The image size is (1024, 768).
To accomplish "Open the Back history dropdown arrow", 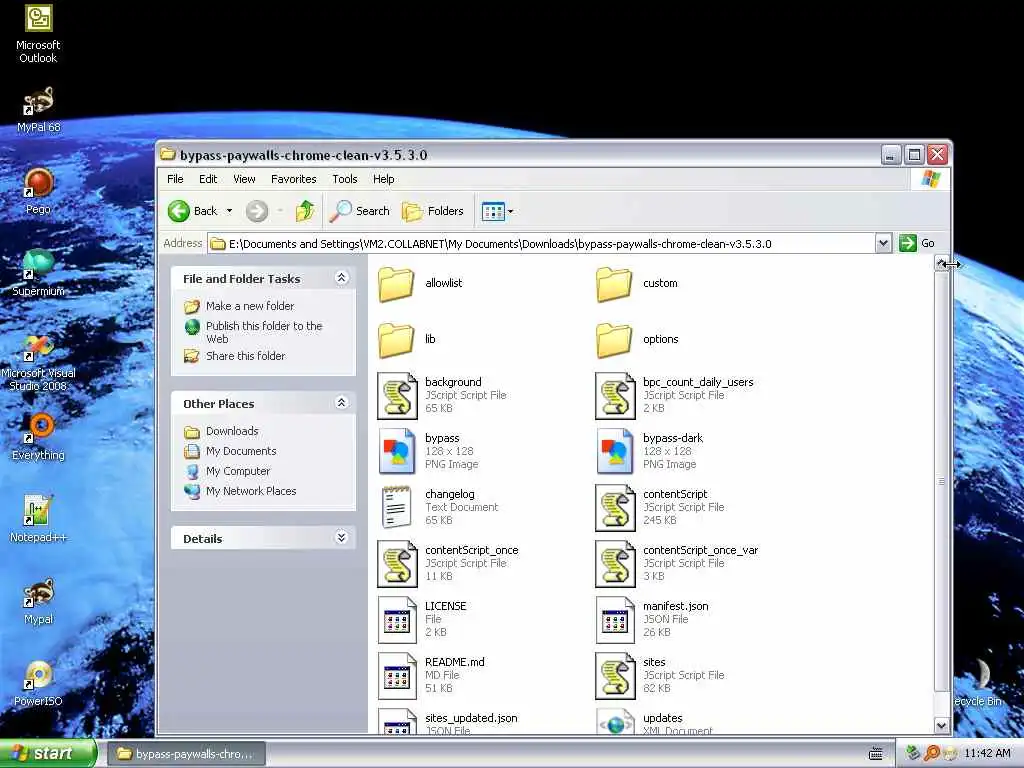I will coord(229,211).
